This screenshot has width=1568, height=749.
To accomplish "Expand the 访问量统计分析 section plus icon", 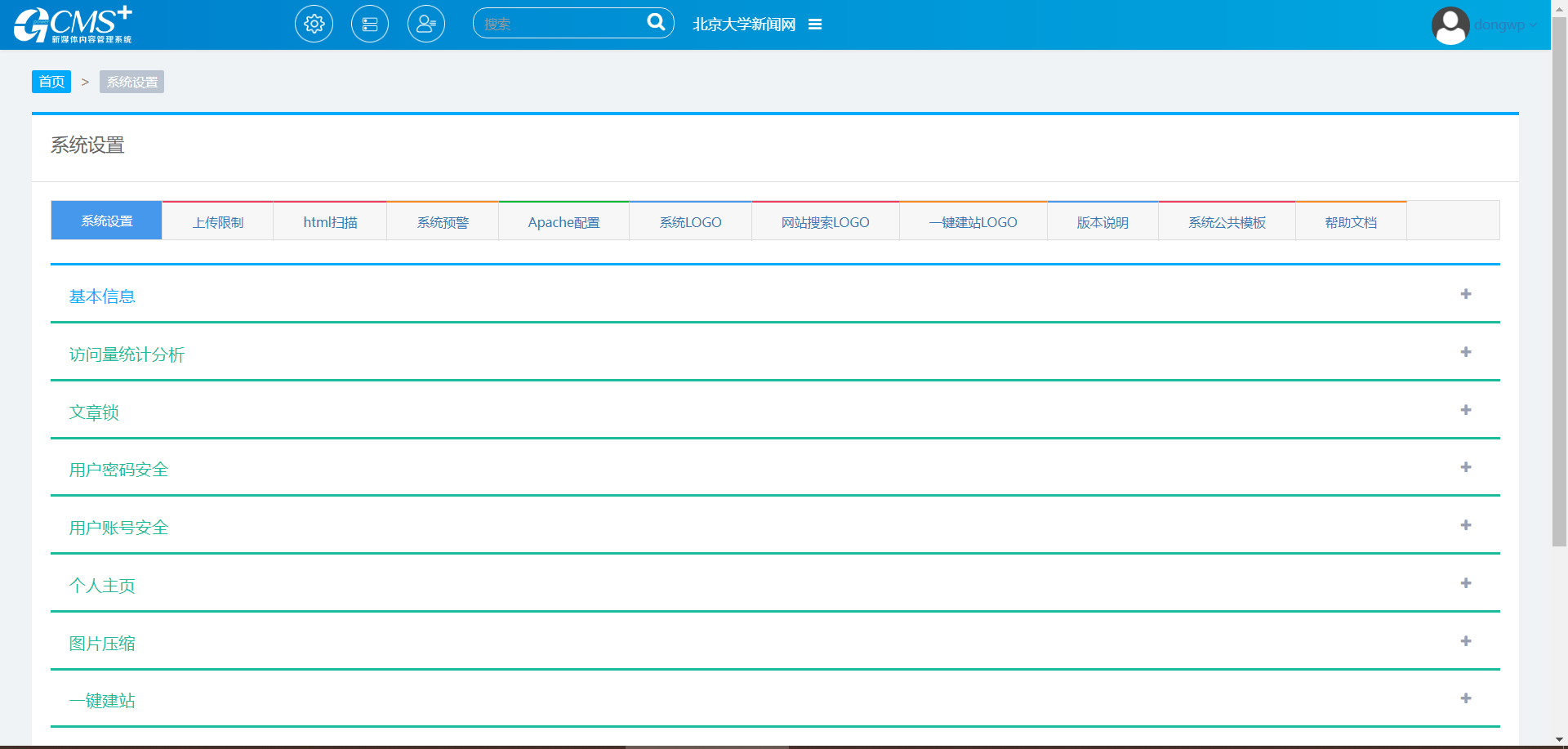I will tap(1466, 352).
